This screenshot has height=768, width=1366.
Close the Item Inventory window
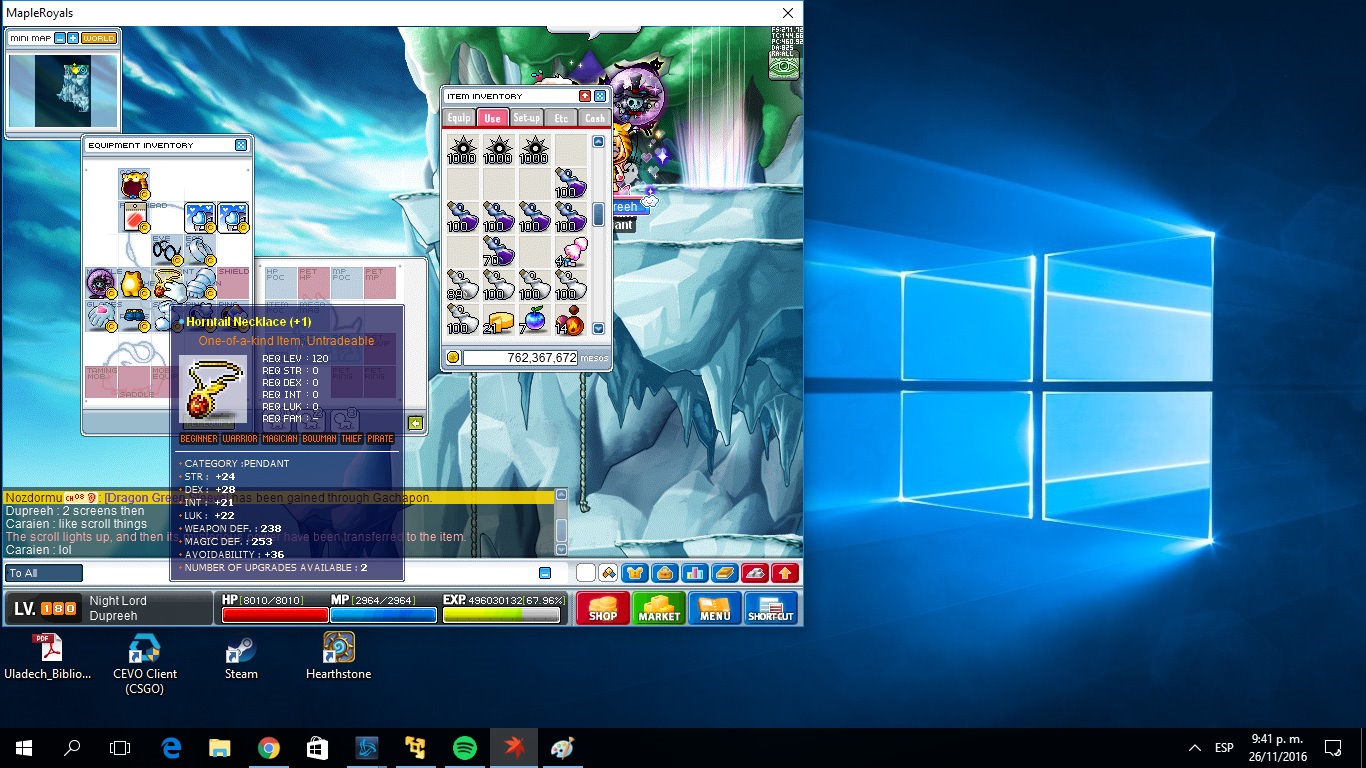click(x=600, y=96)
